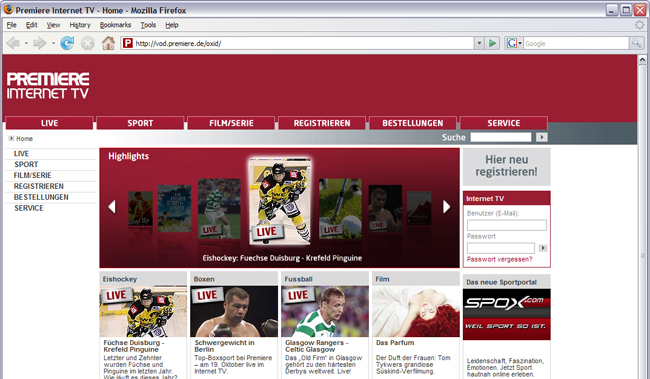Click the browser Home icon

tap(108, 43)
